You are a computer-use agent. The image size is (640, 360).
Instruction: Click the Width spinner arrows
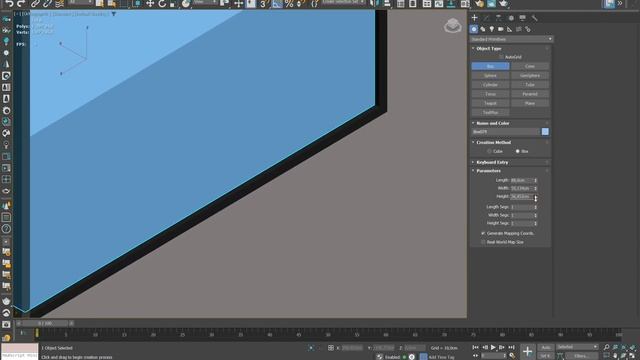click(x=536, y=188)
